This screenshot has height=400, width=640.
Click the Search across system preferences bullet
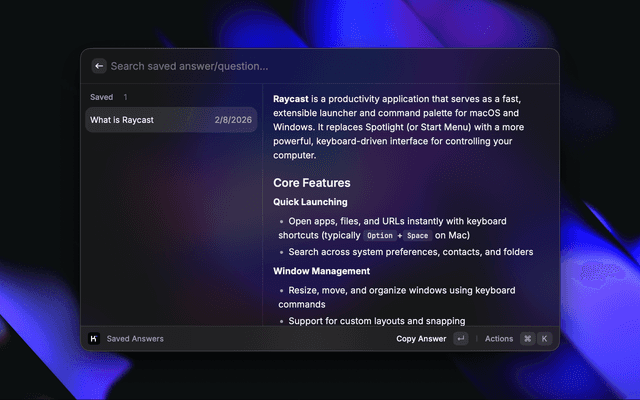coord(410,252)
